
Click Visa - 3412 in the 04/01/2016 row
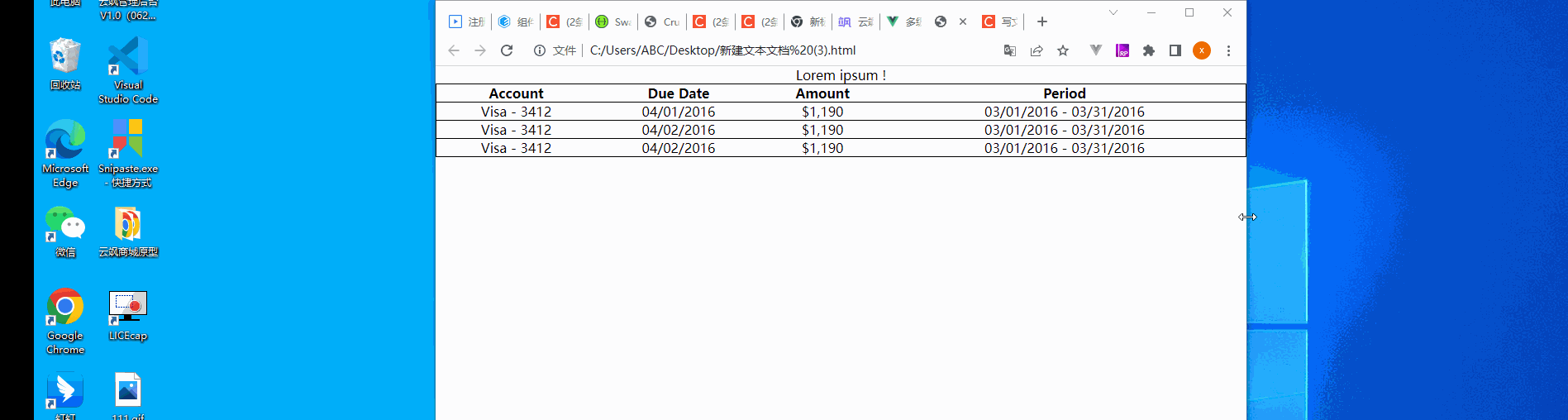pos(516,112)
